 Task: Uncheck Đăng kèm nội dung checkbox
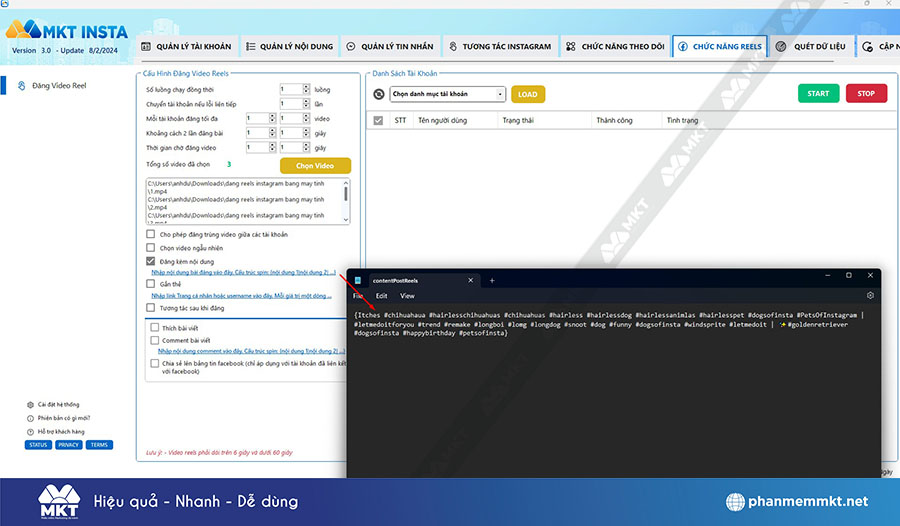(150, 261)
